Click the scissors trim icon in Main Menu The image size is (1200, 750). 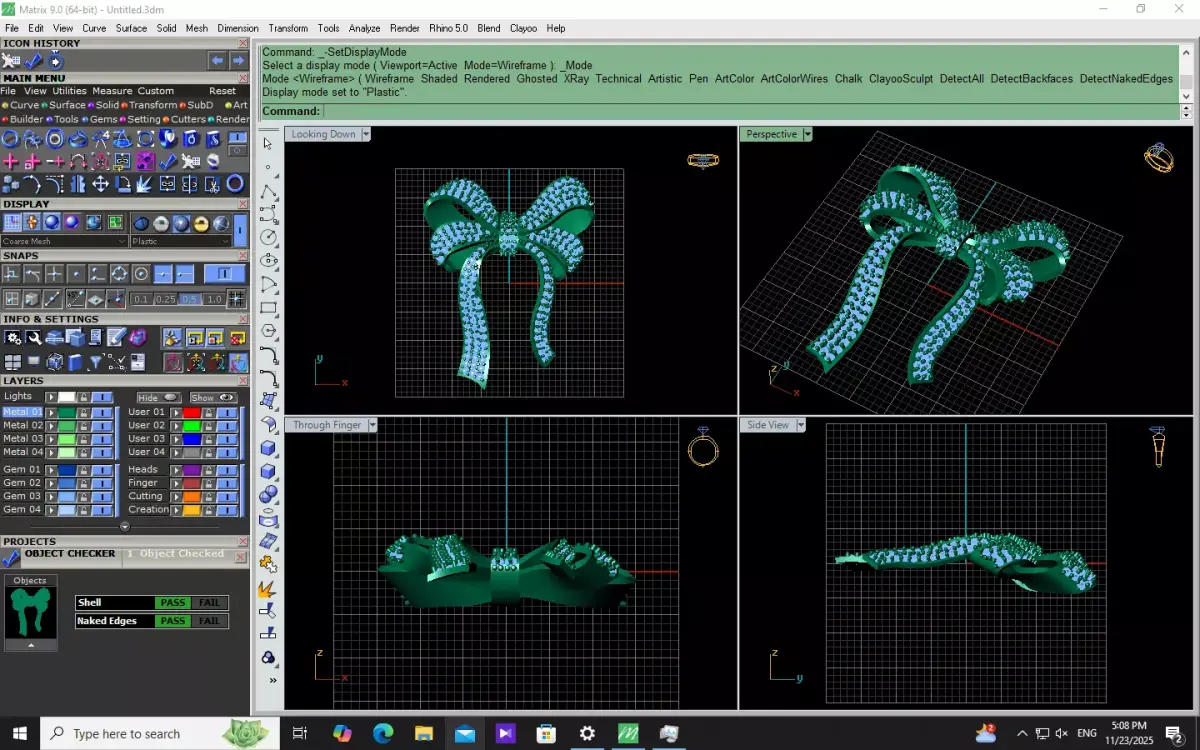[x=212, y=184]
